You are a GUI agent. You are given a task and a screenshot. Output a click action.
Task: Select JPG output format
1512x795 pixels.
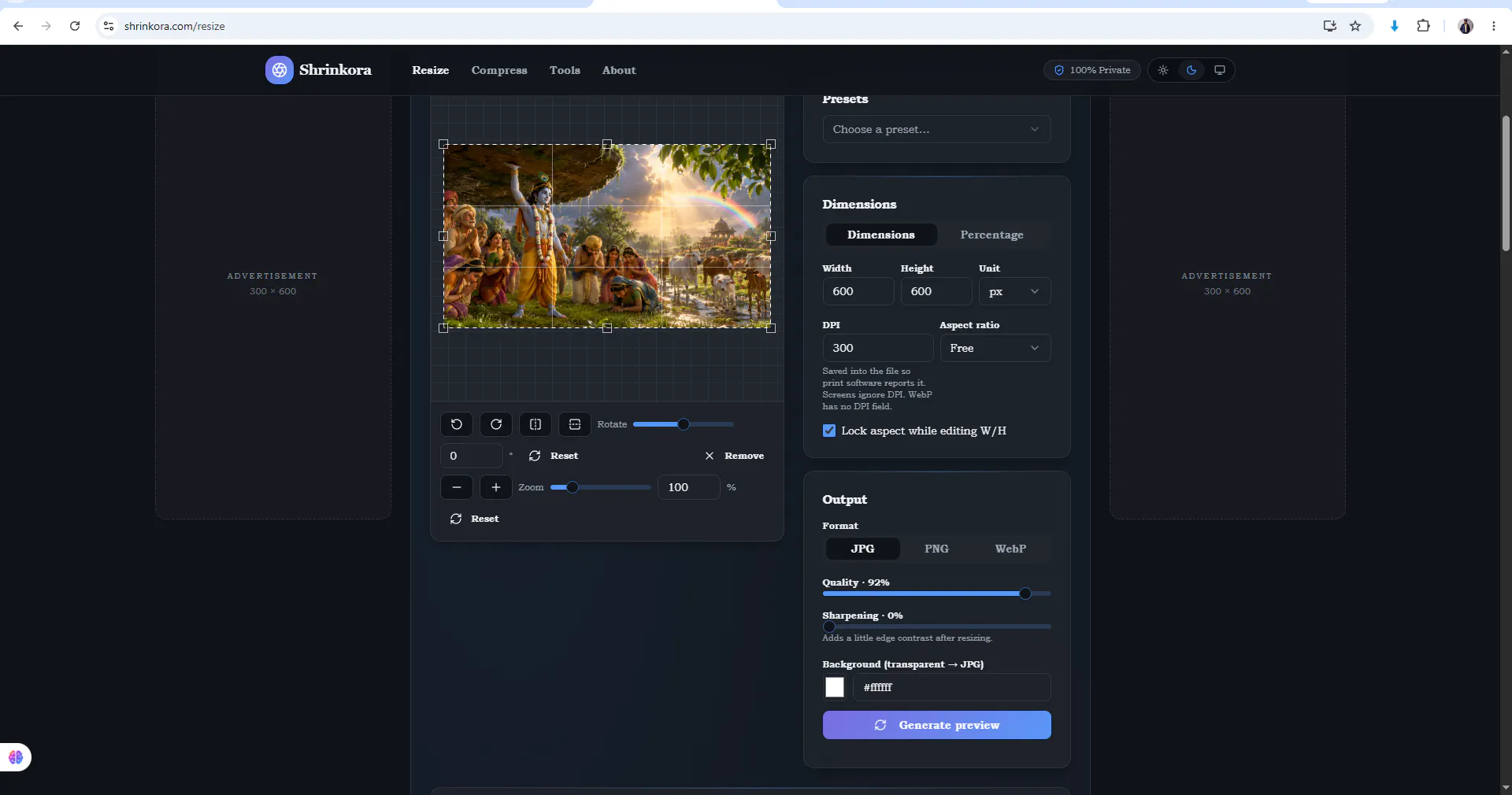(862, 549)
